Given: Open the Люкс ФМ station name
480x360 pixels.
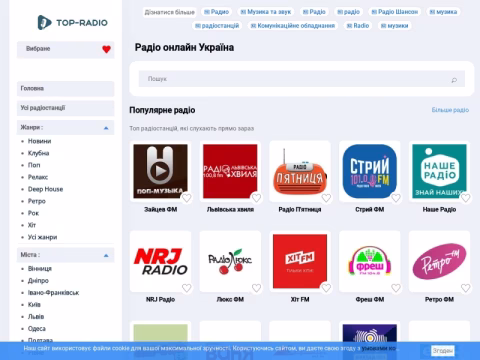Looking at the screenshot, I should click(x=230, y=300).
